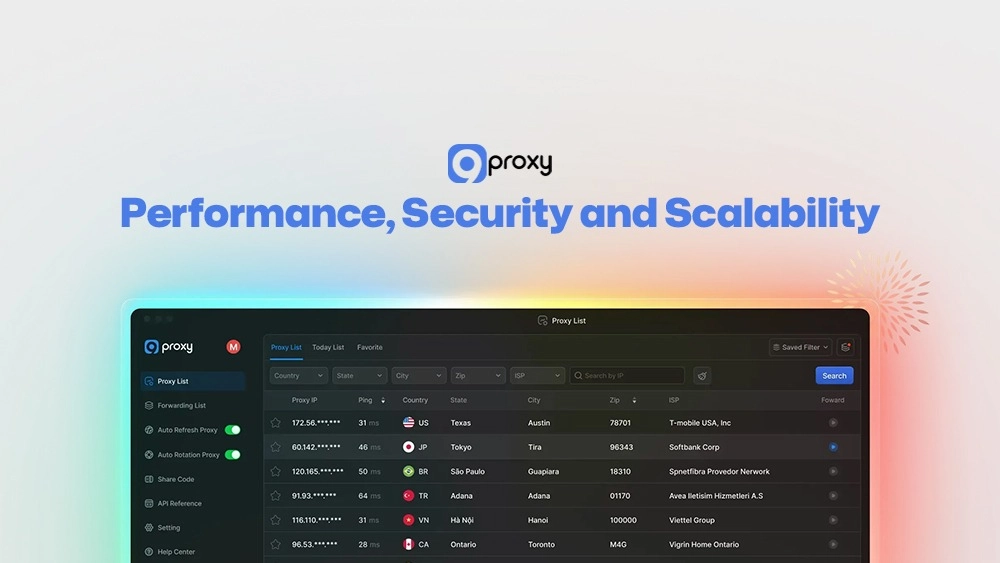Click zip value 100000

(623, 520)
